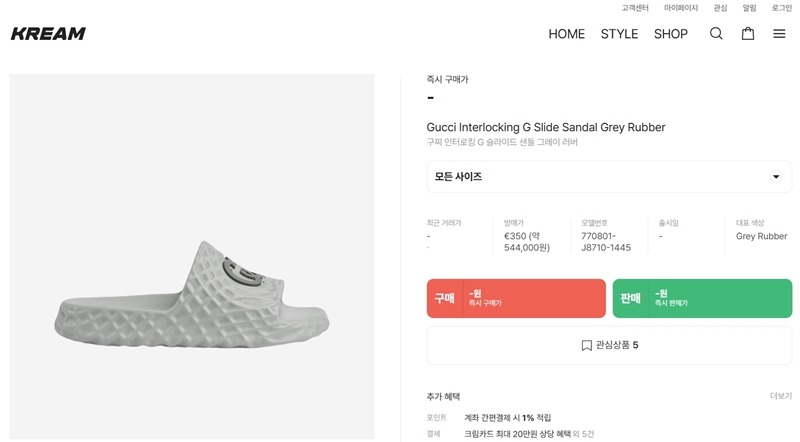This screenshot has width=800, height=442.
Task: Open 고객센터 customer center link
Action: click(635, 8)
